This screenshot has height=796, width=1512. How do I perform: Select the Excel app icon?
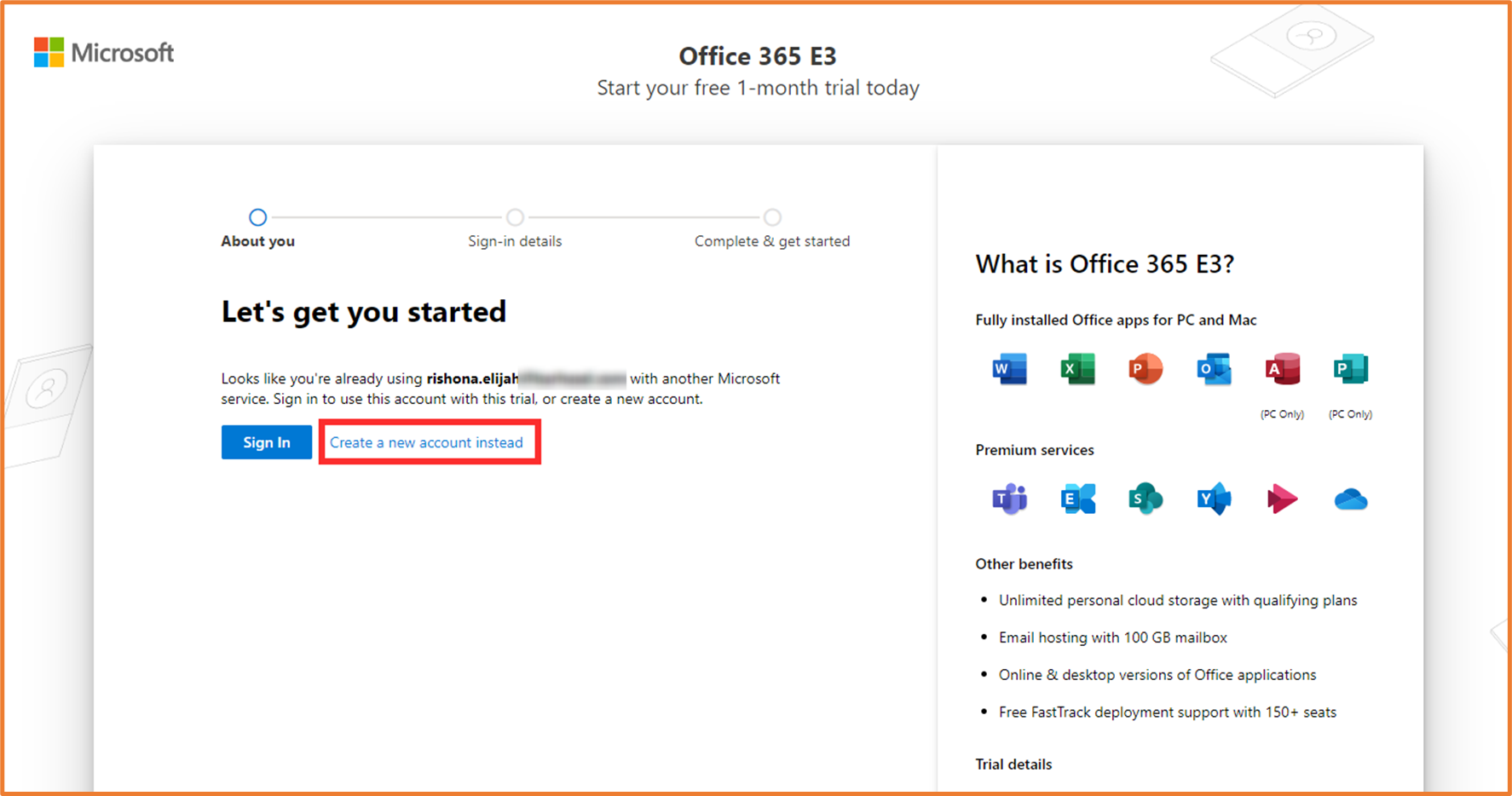pyautogui.click(x=1077, y=368)
